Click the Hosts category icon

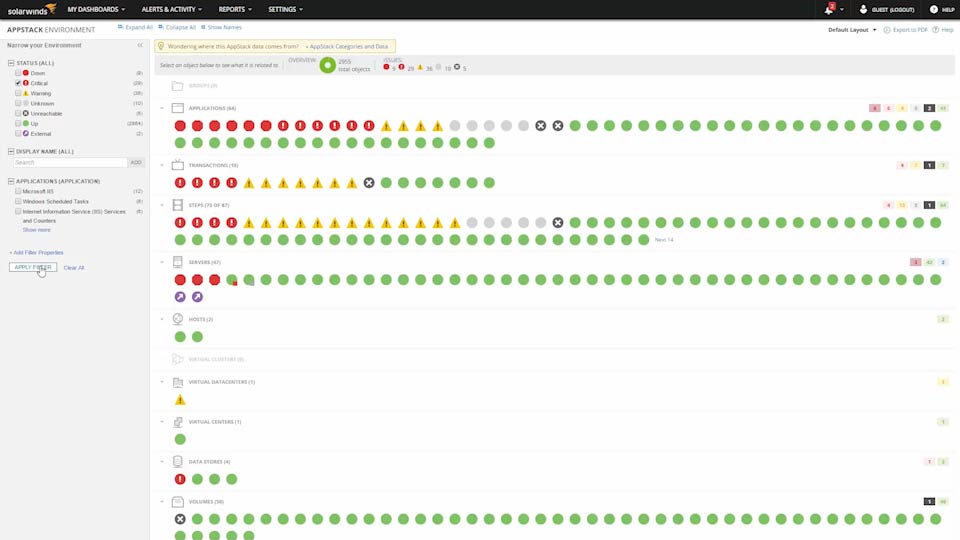tap(178, 319)
